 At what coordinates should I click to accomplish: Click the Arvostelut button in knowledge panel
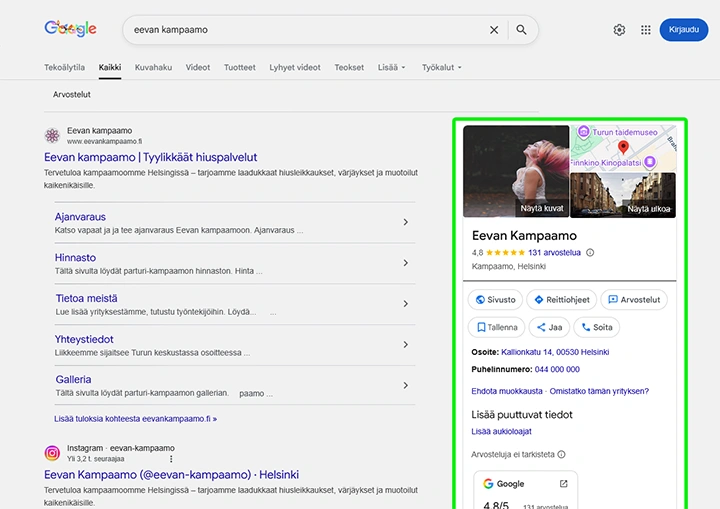(634, 300)
